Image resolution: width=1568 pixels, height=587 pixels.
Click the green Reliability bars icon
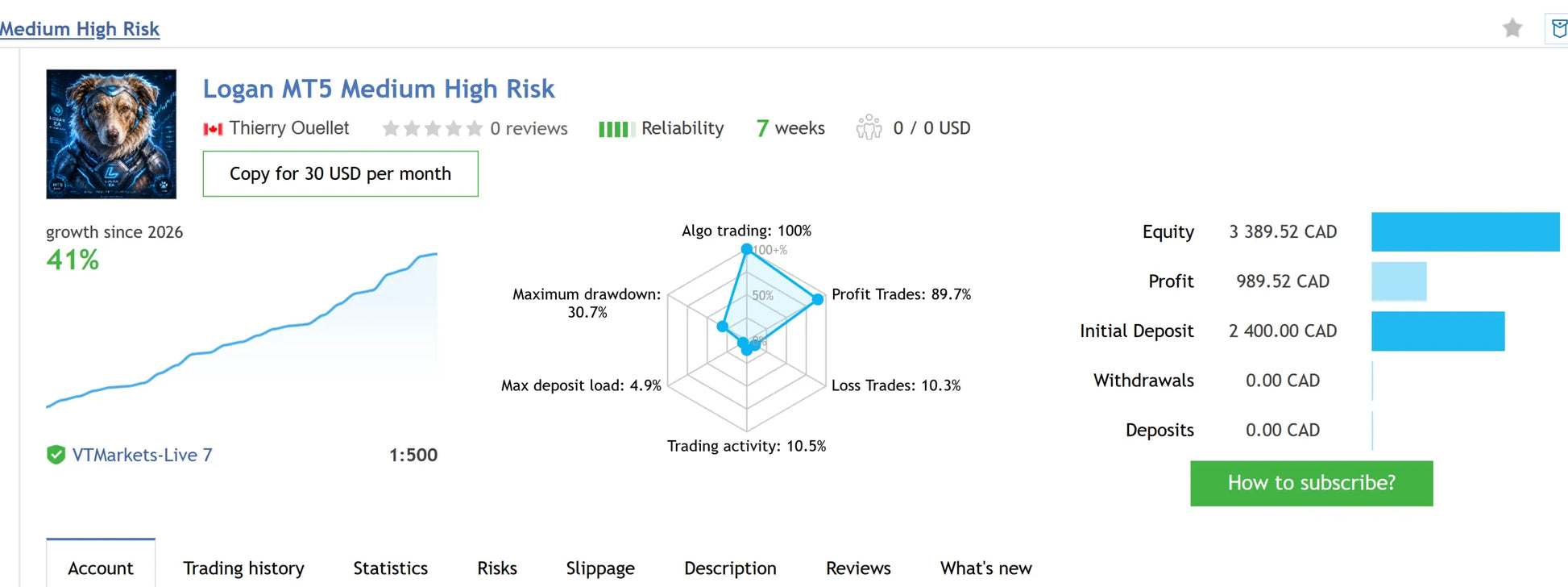click(x=617, y=129)
